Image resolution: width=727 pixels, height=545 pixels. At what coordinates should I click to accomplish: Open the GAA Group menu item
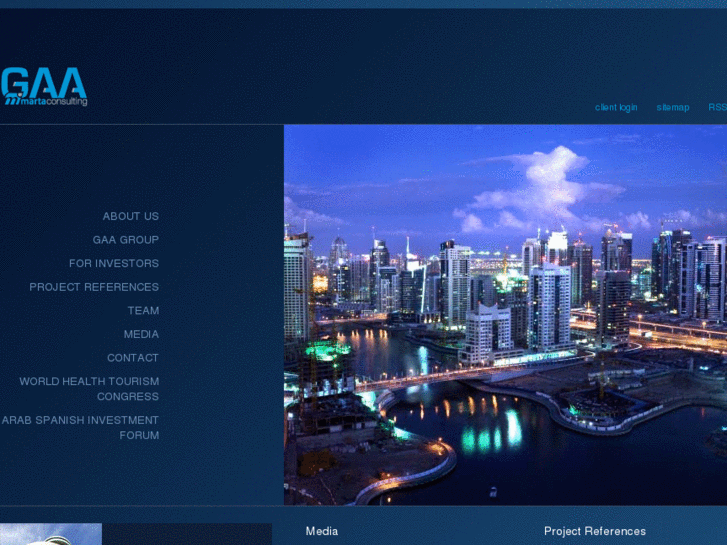[x=126, y=240]
